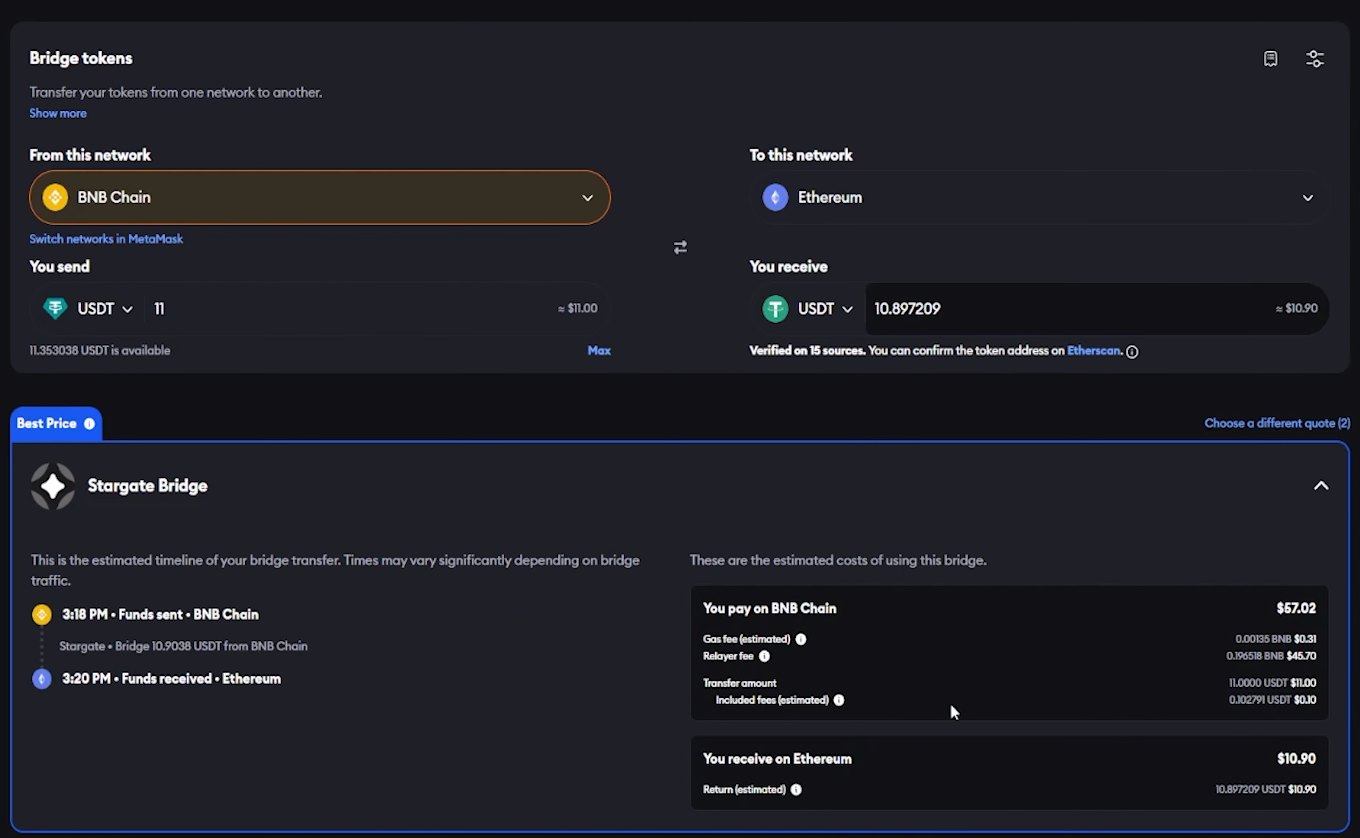Click the You receive amount input field
This screenshot has width=1360, height=838.
pos(1000,309)
